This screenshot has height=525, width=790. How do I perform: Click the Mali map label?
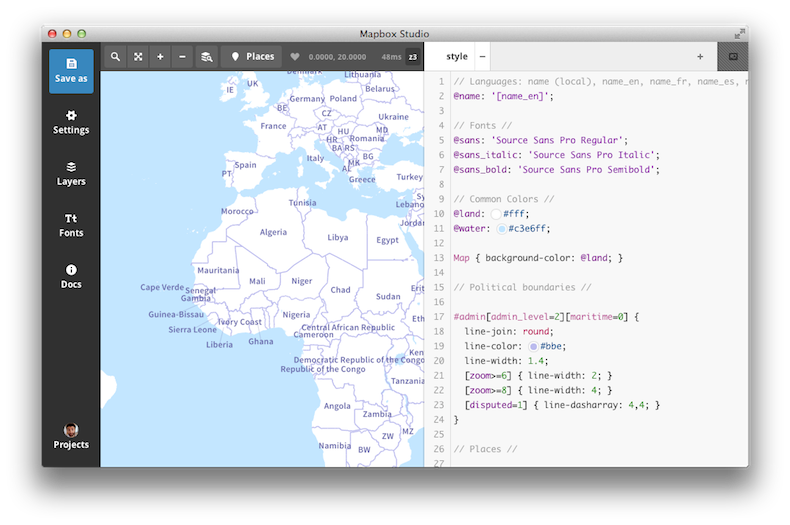tap(257, 281)
